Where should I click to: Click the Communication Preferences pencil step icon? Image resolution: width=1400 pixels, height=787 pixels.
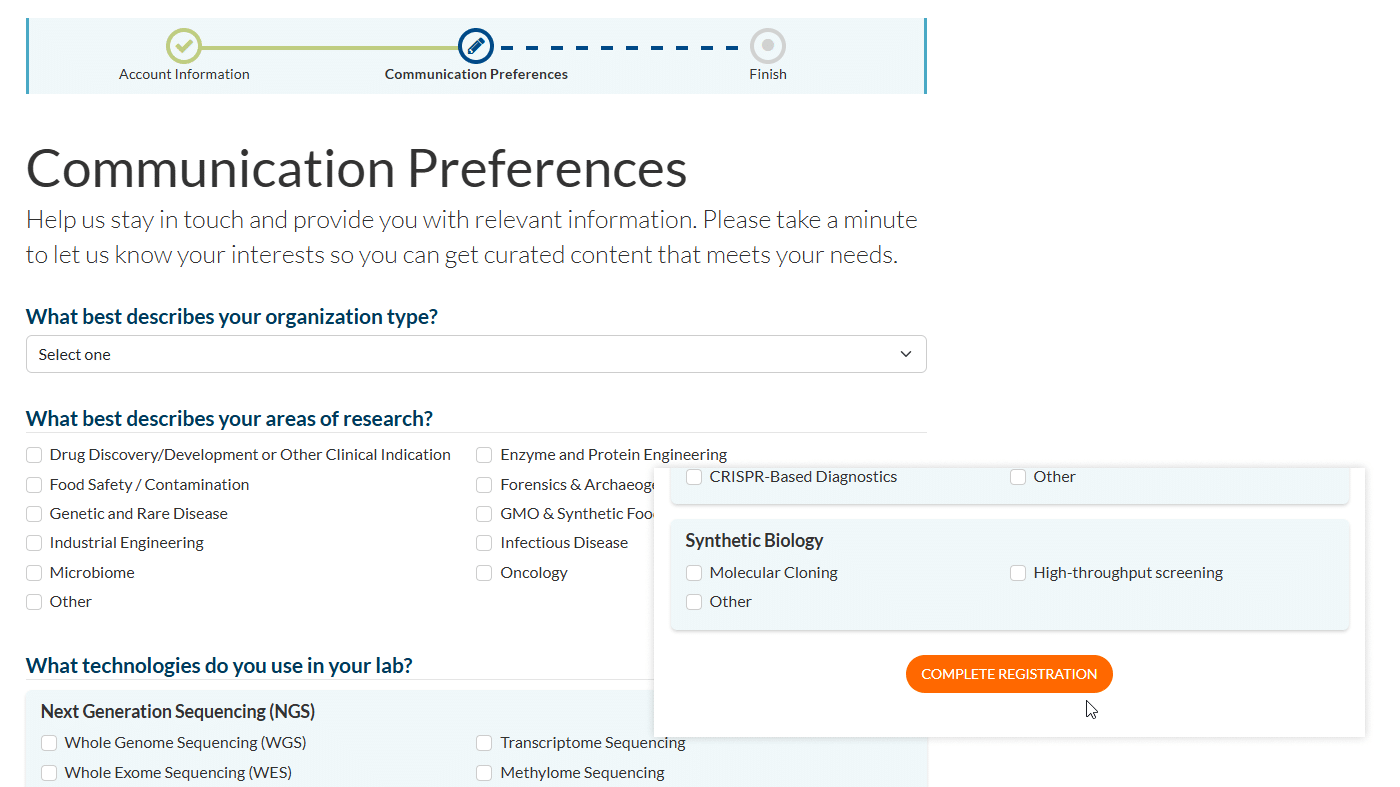(x=476, y=46)
